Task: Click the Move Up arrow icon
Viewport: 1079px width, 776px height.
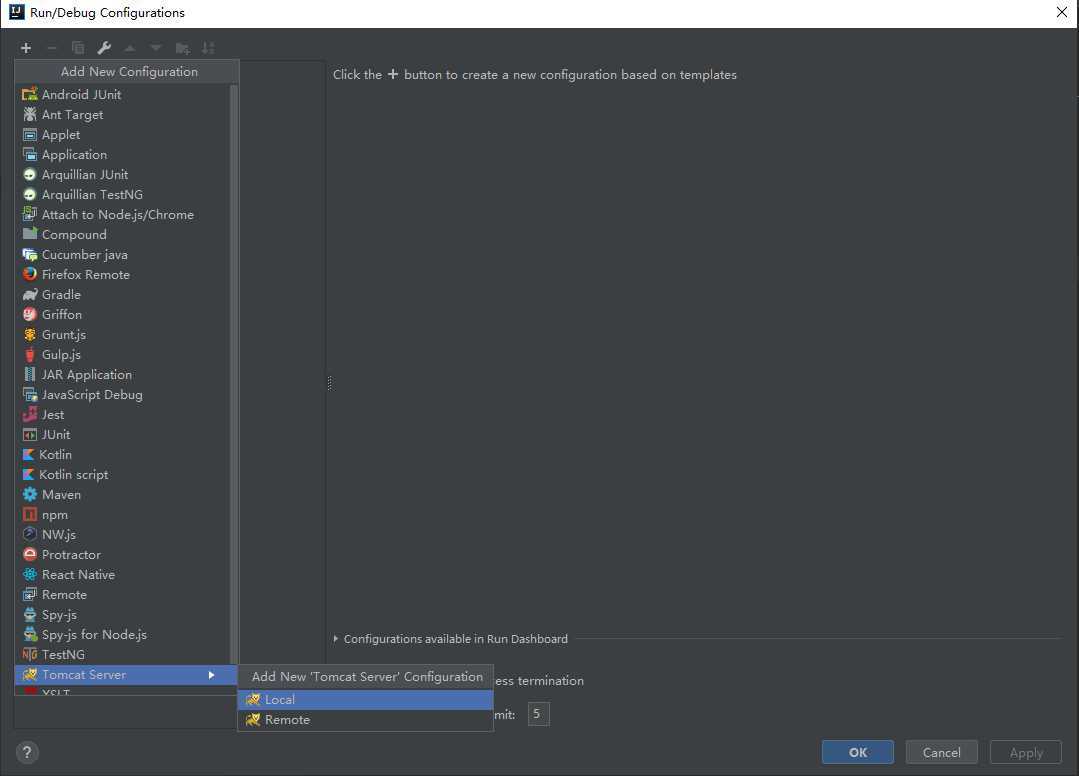Action: coord(129,47)
